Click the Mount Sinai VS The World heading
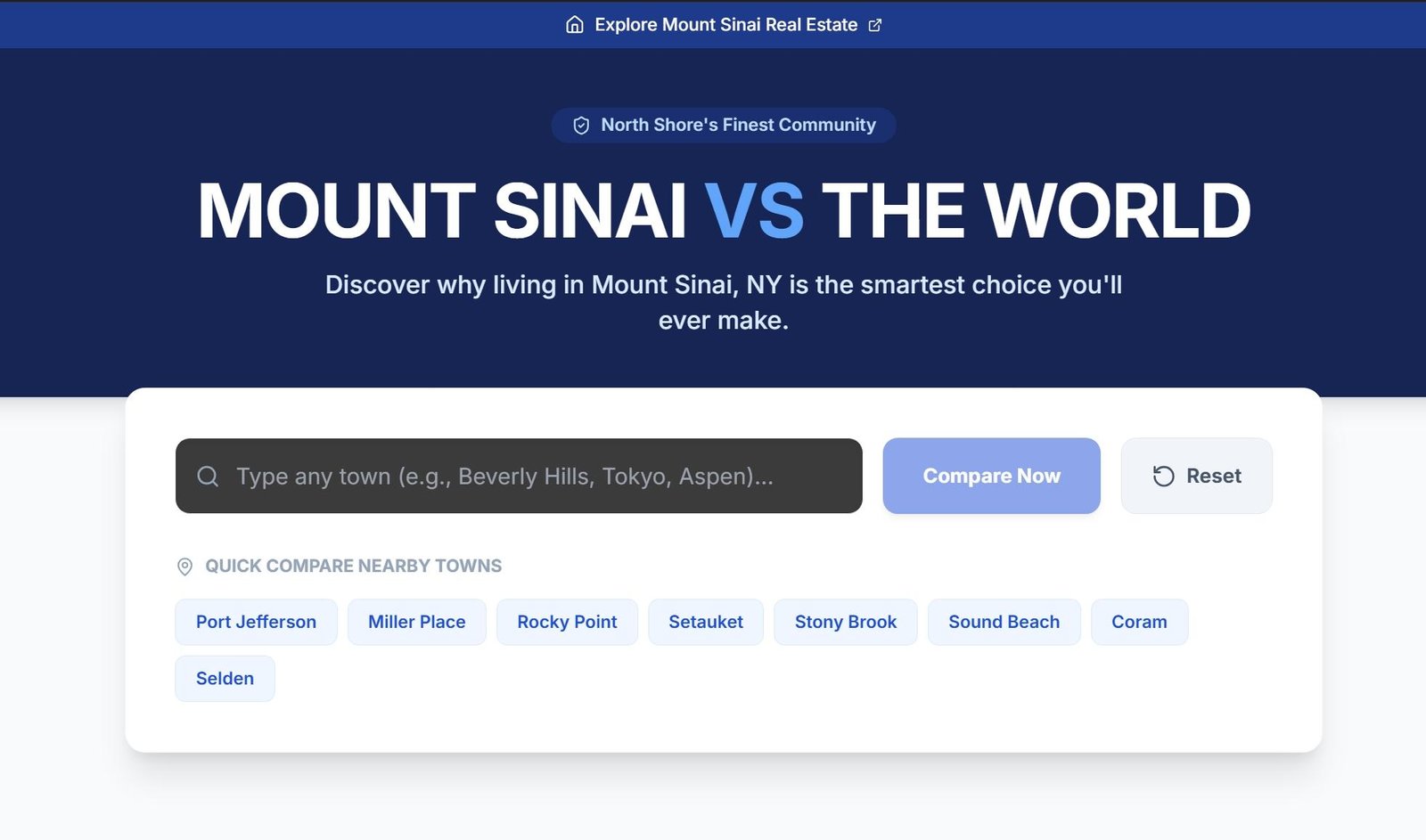 pos(724,211)
